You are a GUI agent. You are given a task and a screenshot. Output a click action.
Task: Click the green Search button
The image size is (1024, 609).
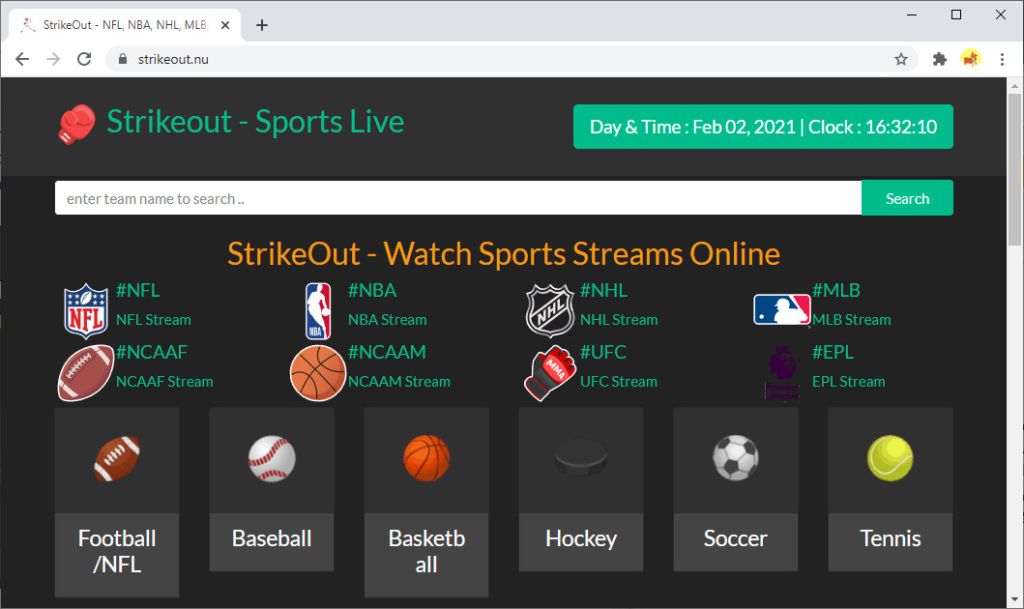point(907,198)
